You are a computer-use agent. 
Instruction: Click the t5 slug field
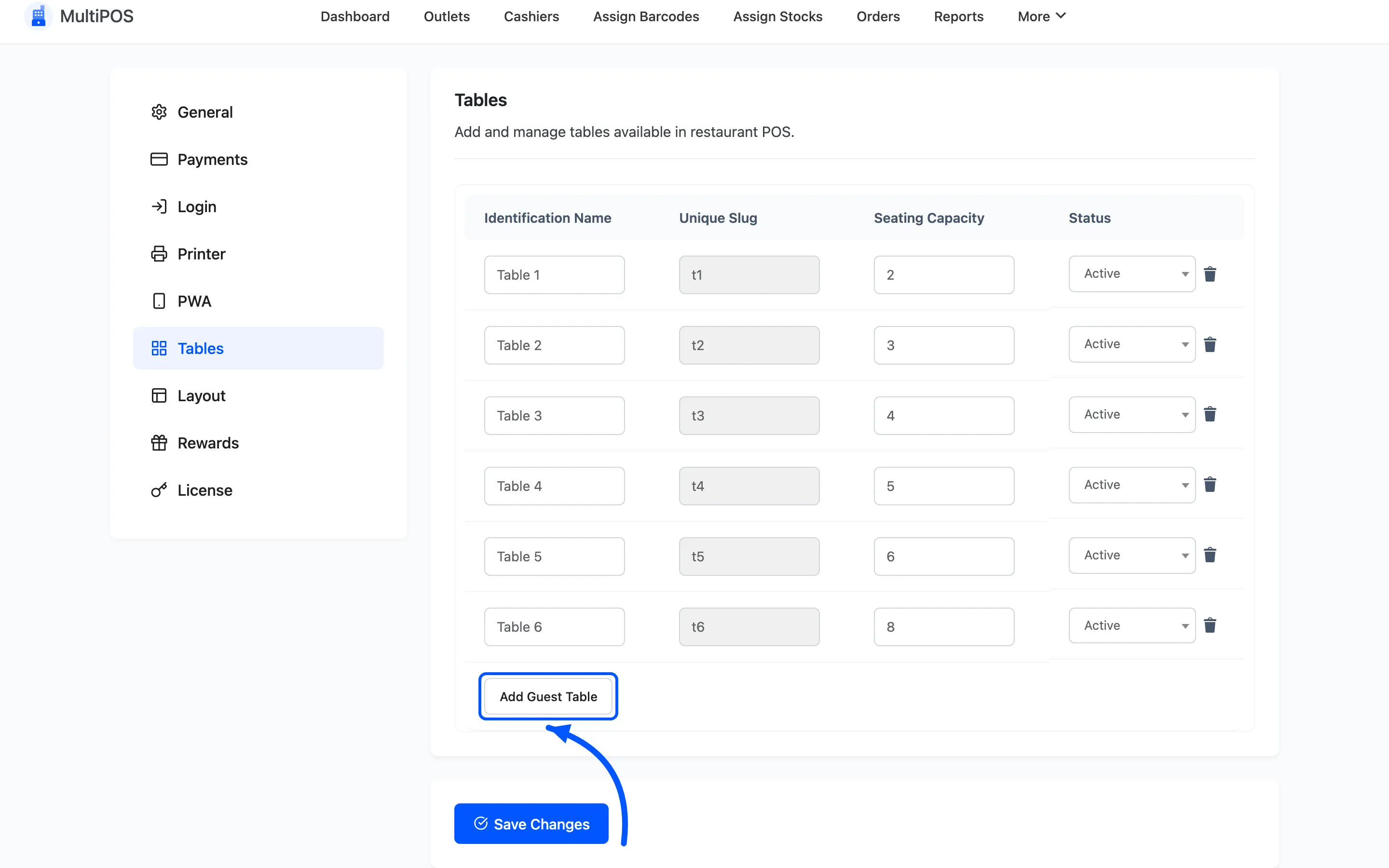(749, 556)
